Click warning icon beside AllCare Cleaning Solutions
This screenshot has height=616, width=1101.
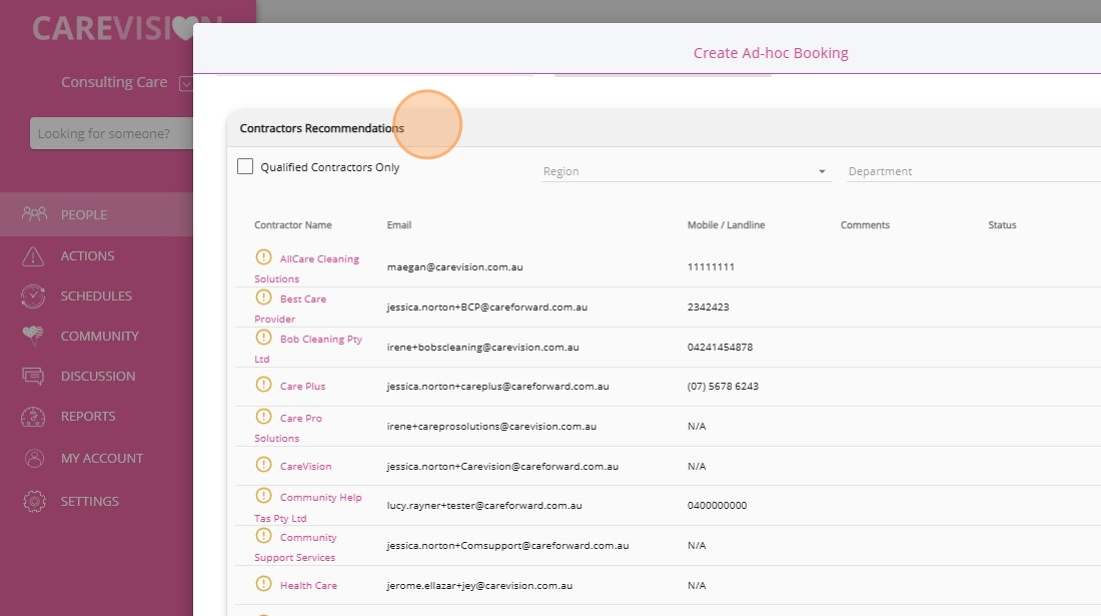click(264, 258)
